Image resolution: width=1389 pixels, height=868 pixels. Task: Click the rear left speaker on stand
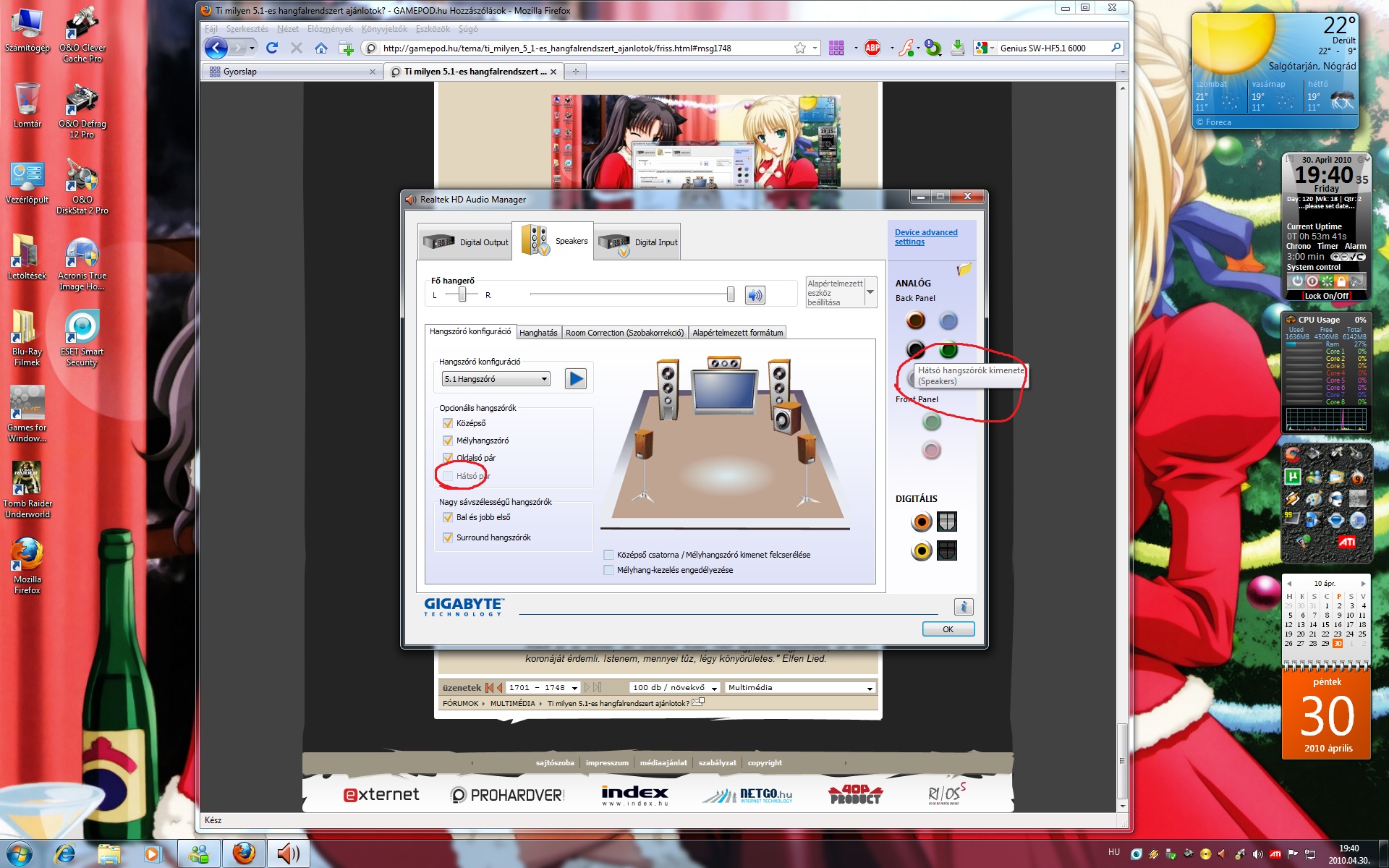[x=643, y=467]
